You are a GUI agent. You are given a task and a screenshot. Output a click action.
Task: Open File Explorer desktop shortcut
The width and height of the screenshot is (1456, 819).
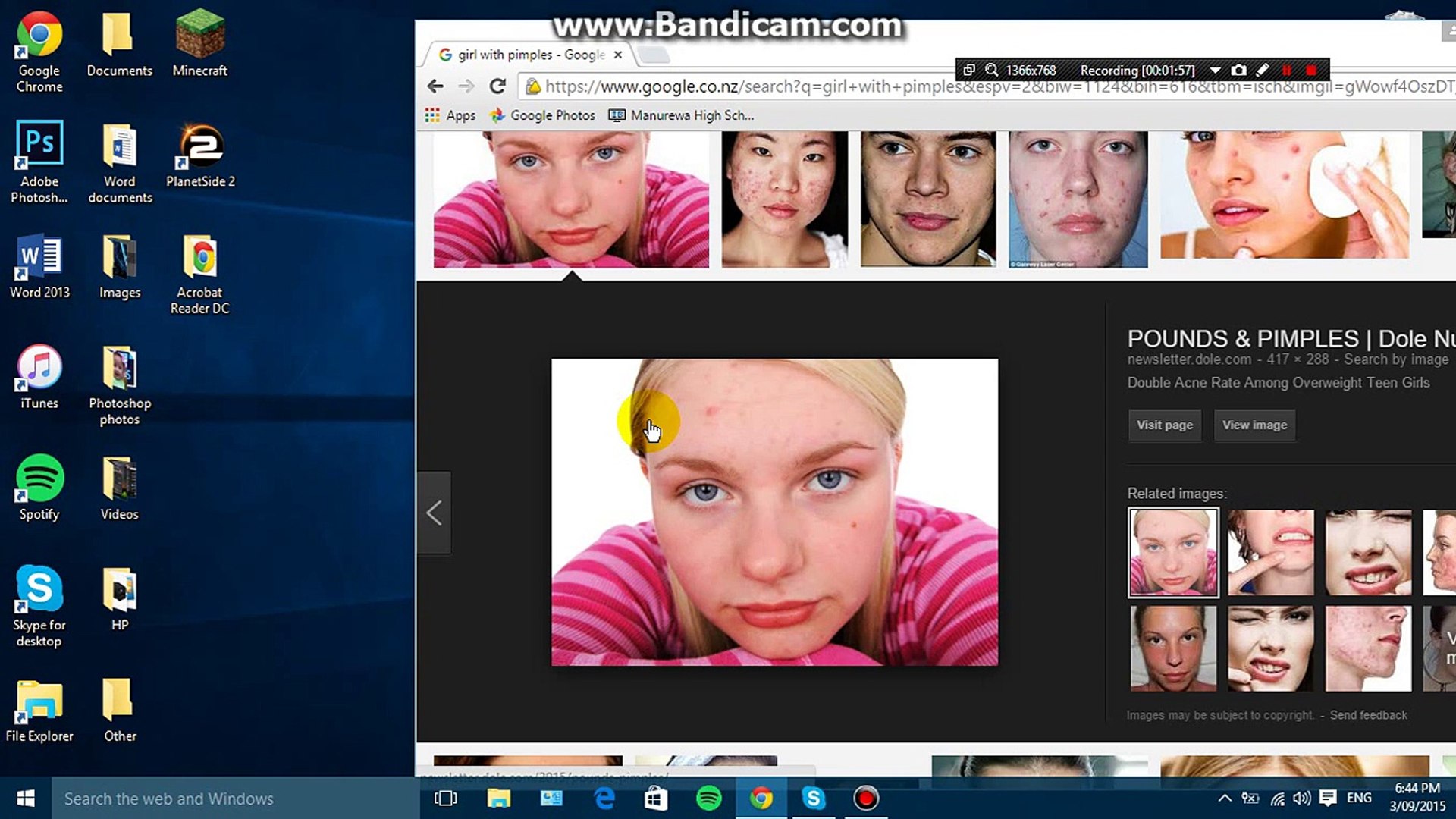click(x=39, y=711)
